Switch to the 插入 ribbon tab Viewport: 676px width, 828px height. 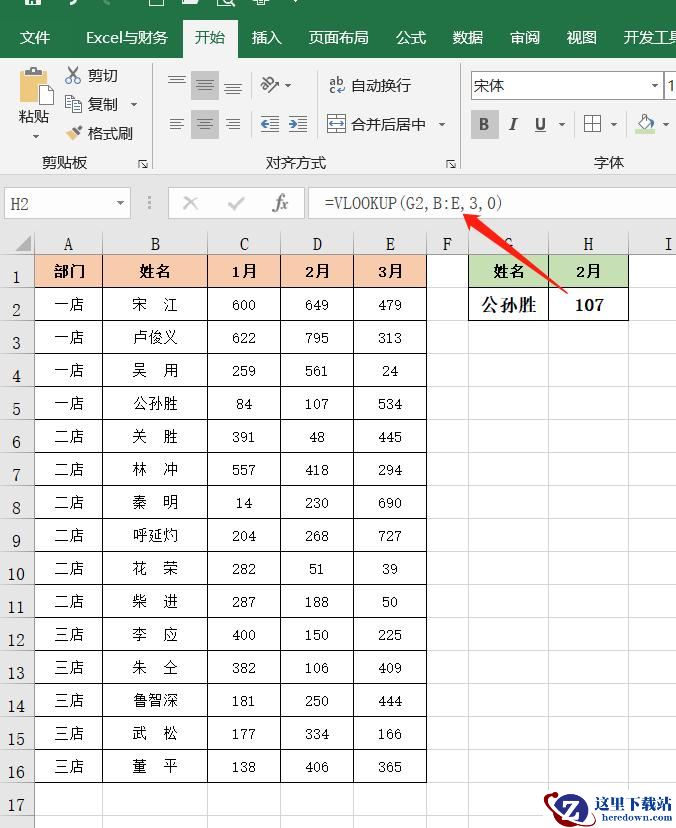coord(266,38)
